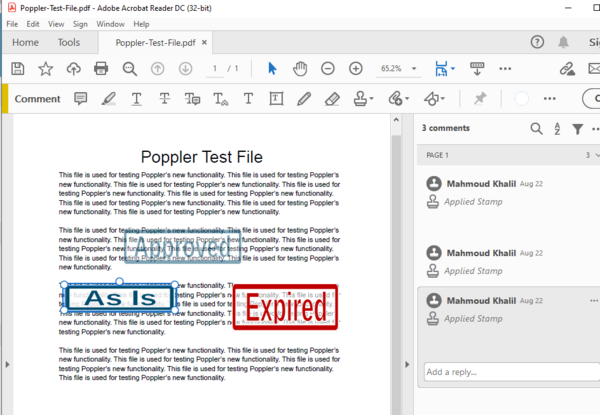The image size is (600, 415).
Task: Select the Eraser tool
Action: [x=333, y=99]
